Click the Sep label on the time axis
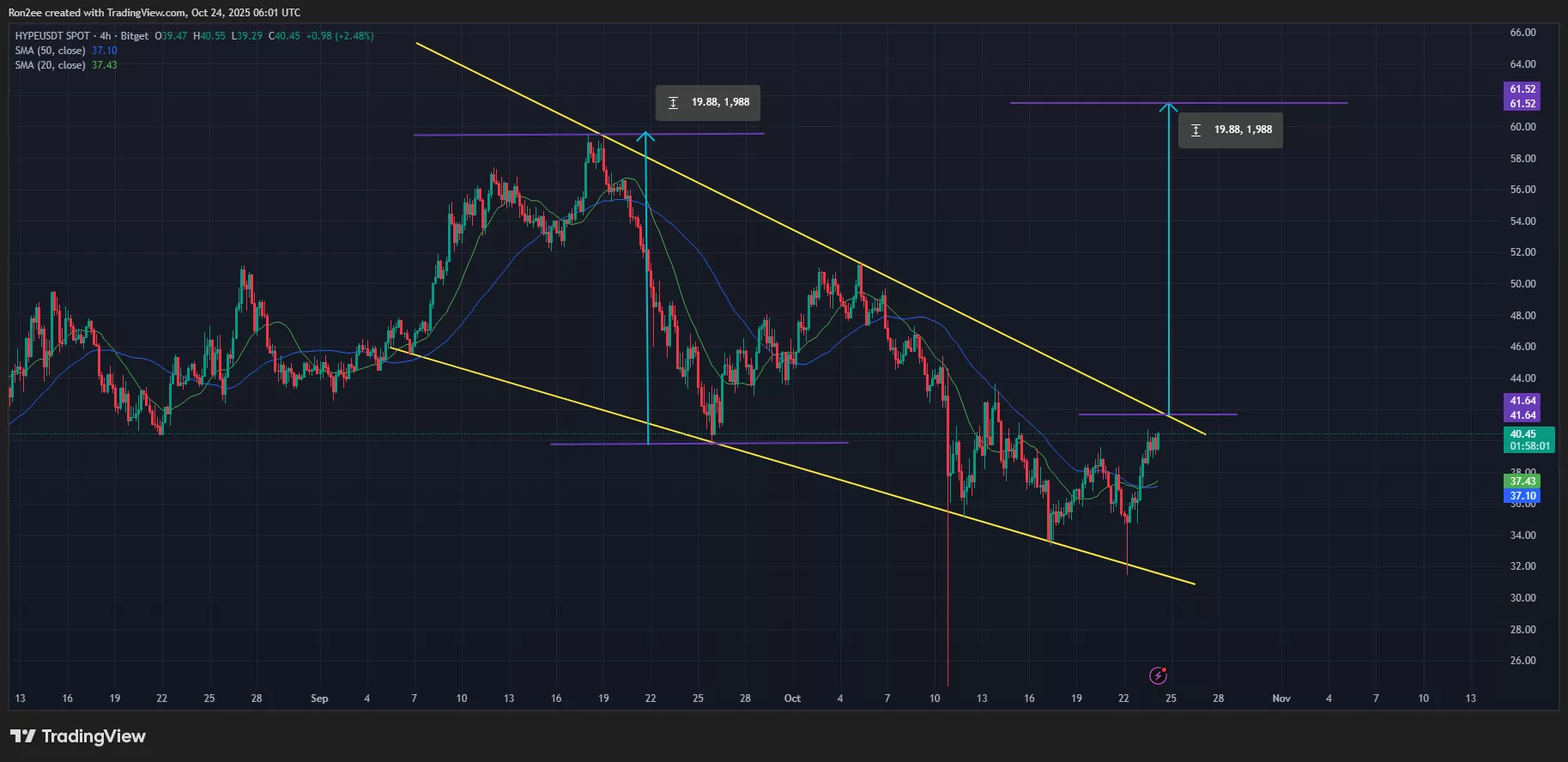Screen dimensions: 1568x762 319,698
